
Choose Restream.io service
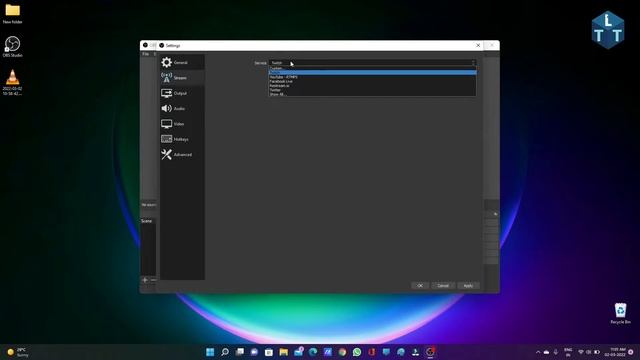point(372,86)
